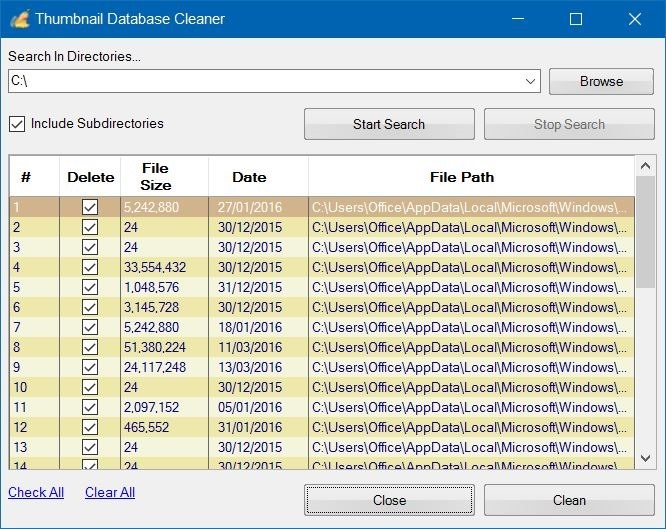Select the date 31/12/2015 cell
This screenshot has width=666, height=529.
click(258, 287)
